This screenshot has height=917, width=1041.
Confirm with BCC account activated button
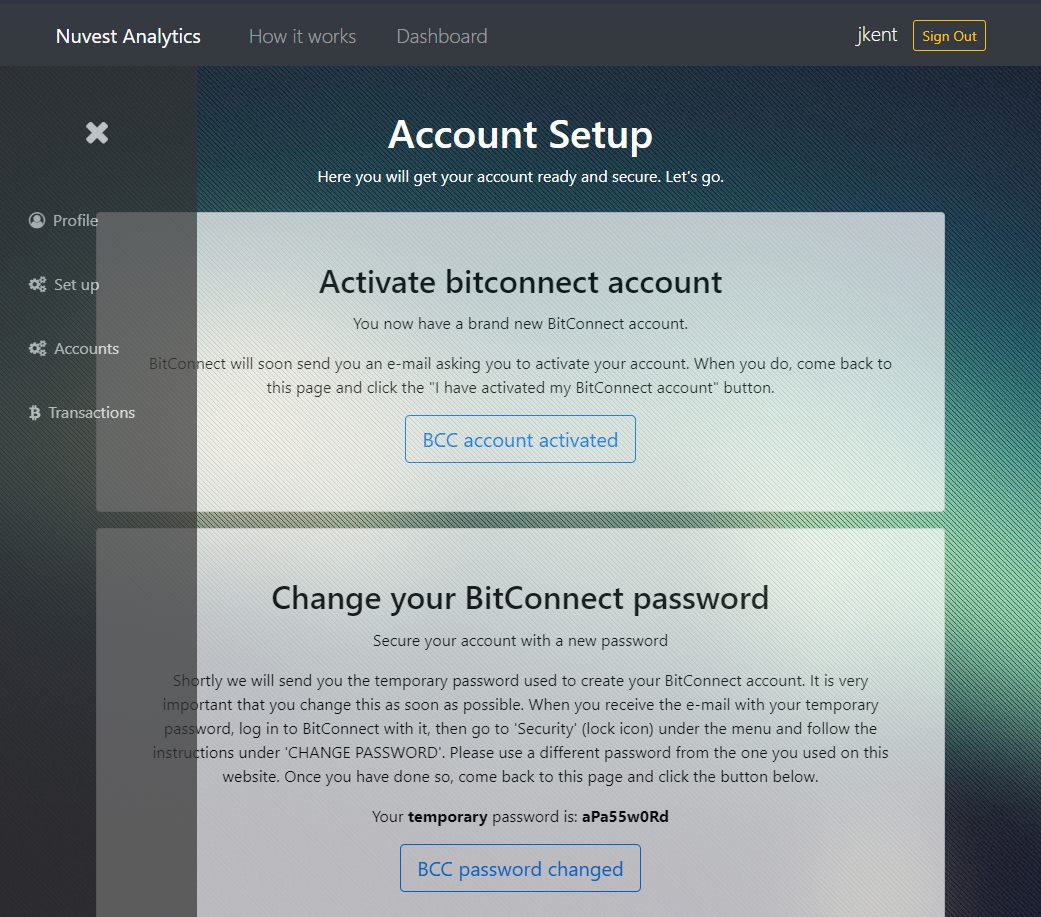(x=520, y=440)
